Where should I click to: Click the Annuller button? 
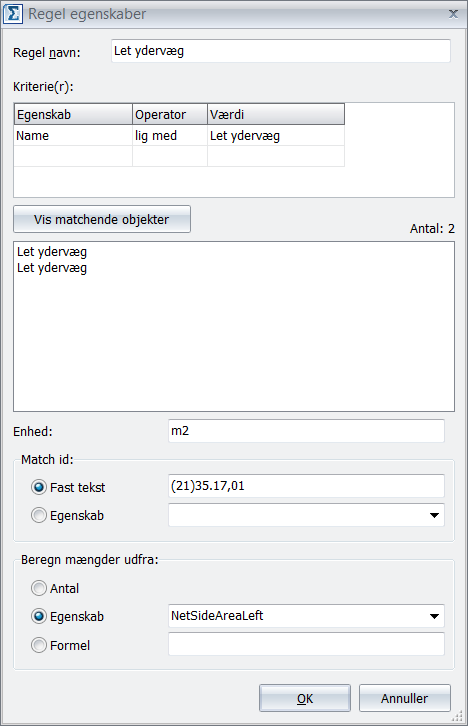coord(405,698)
